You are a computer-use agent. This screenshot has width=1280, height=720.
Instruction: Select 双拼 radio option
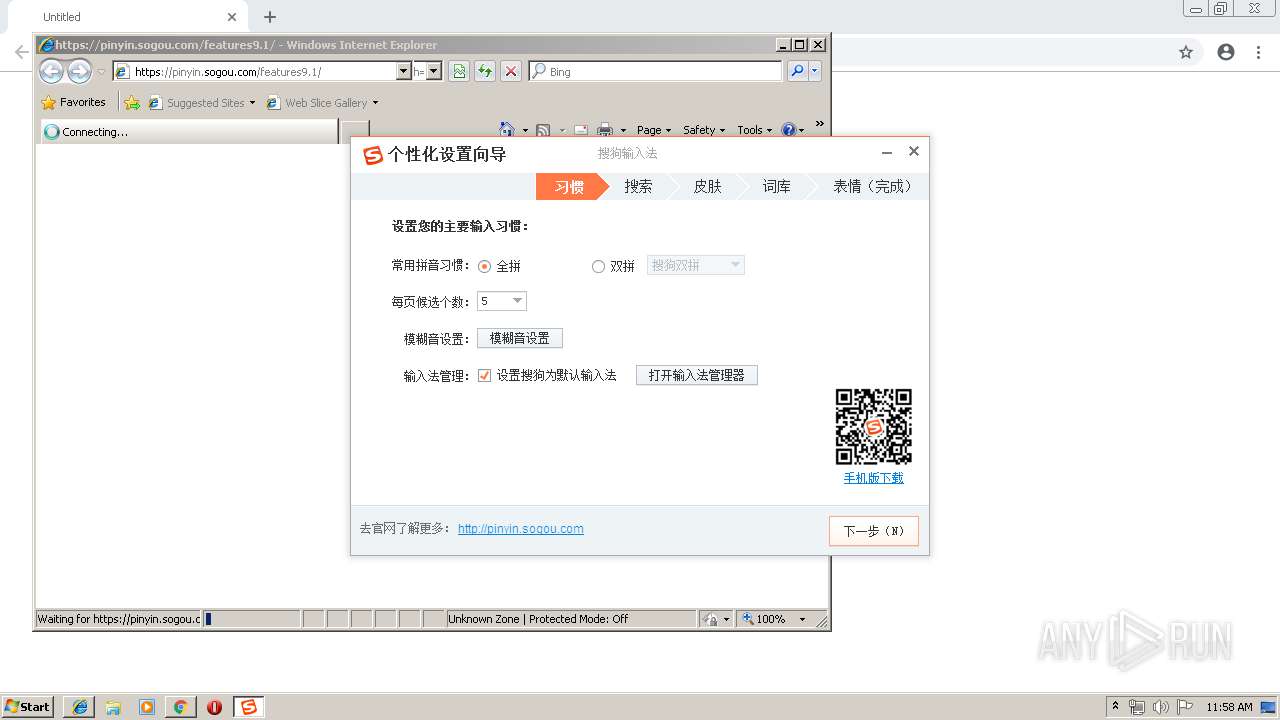point(598,266)
